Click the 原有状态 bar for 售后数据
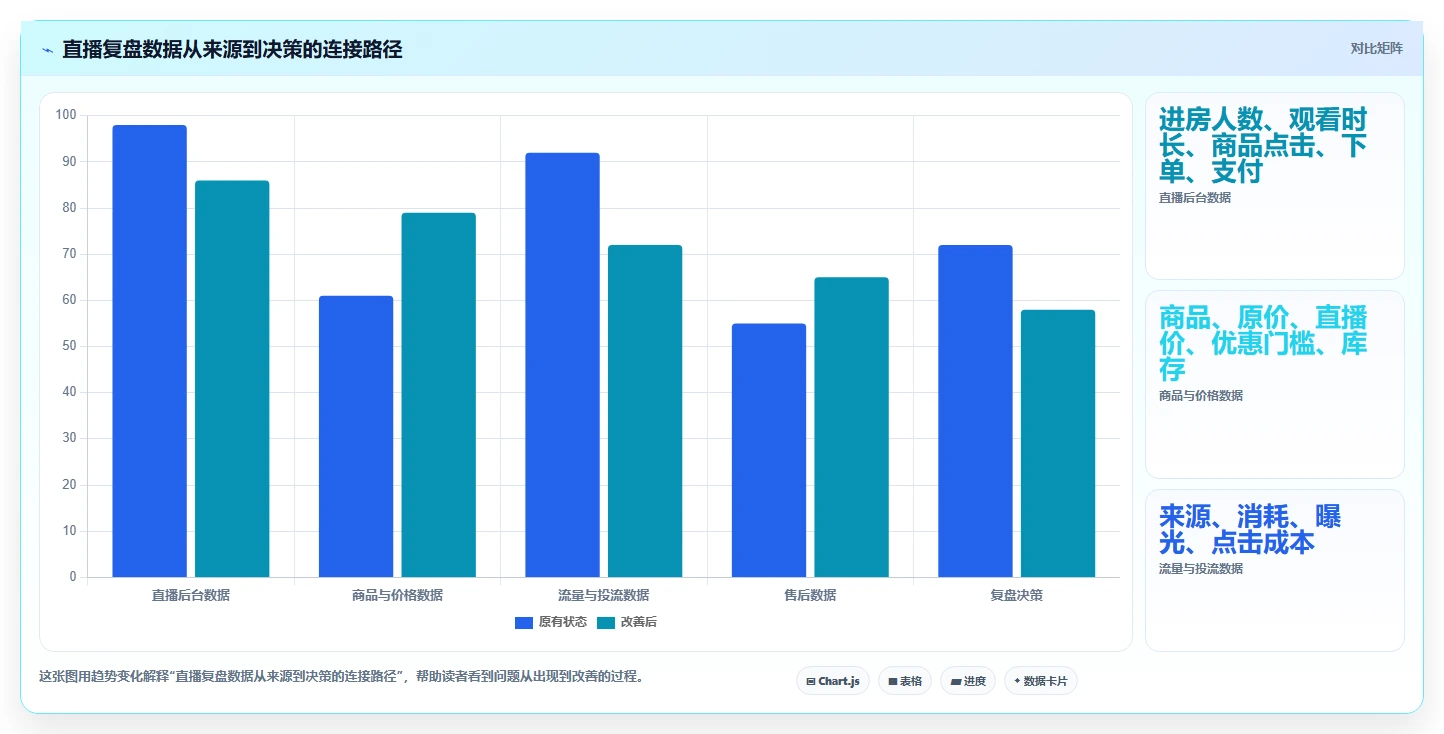 coord(769,450)
